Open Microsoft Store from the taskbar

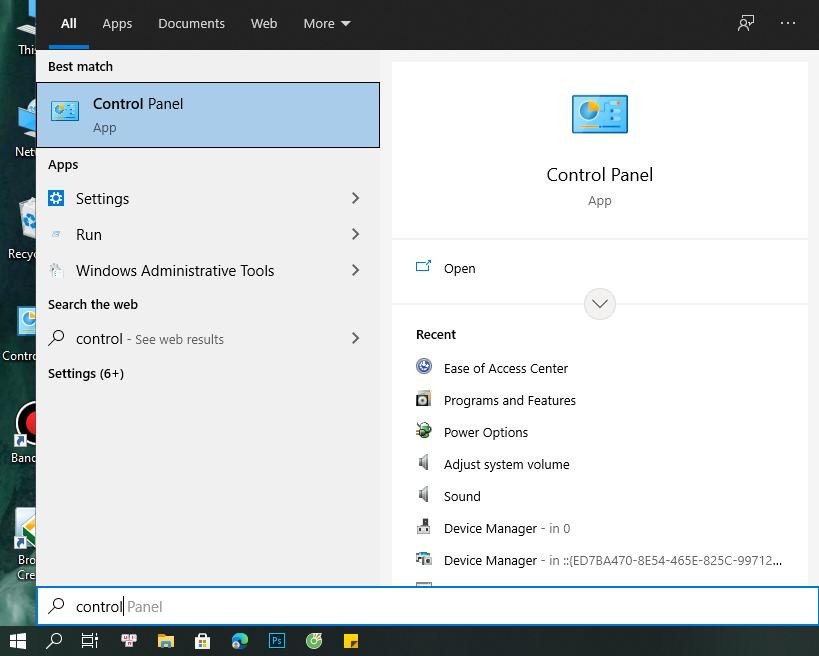click(x=202, y=641)
